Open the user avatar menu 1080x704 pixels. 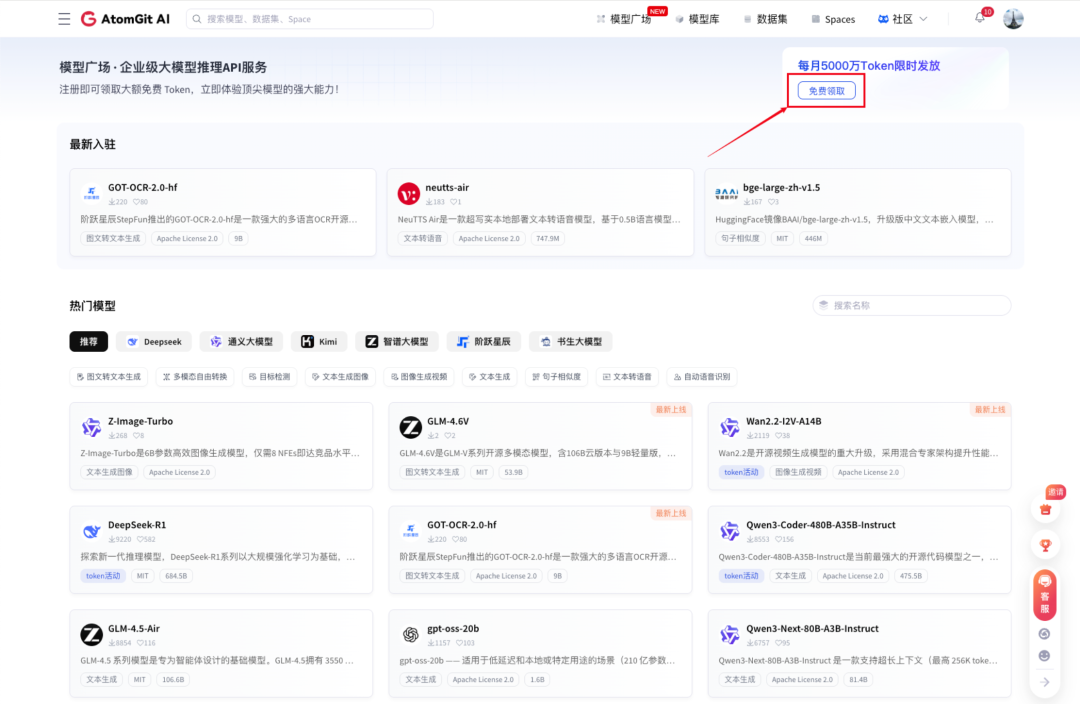click(x=1012, y=19)
